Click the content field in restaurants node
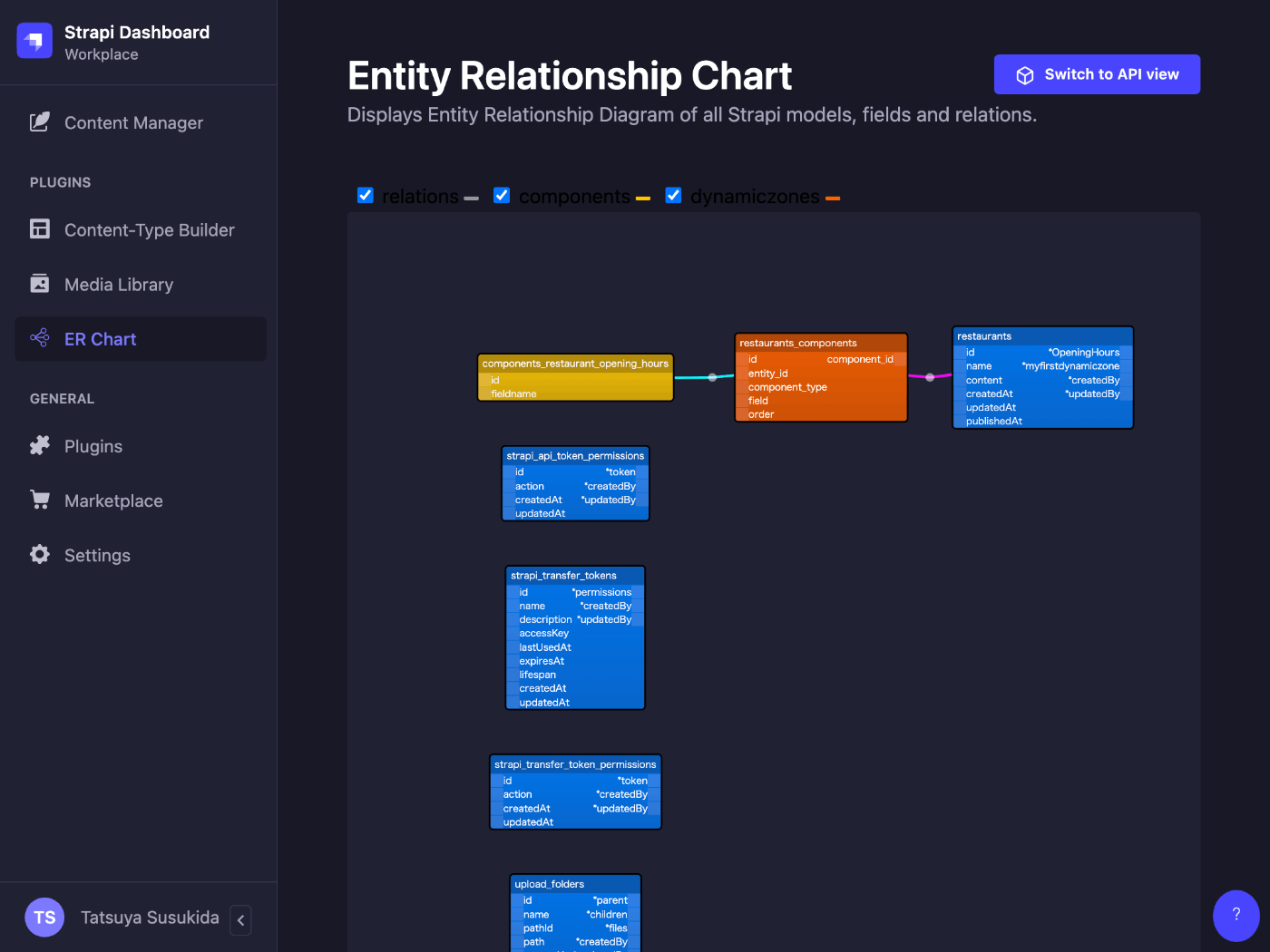Image resolution: width=1270 pixels, height=952 pixels. (x=983, y=380)
